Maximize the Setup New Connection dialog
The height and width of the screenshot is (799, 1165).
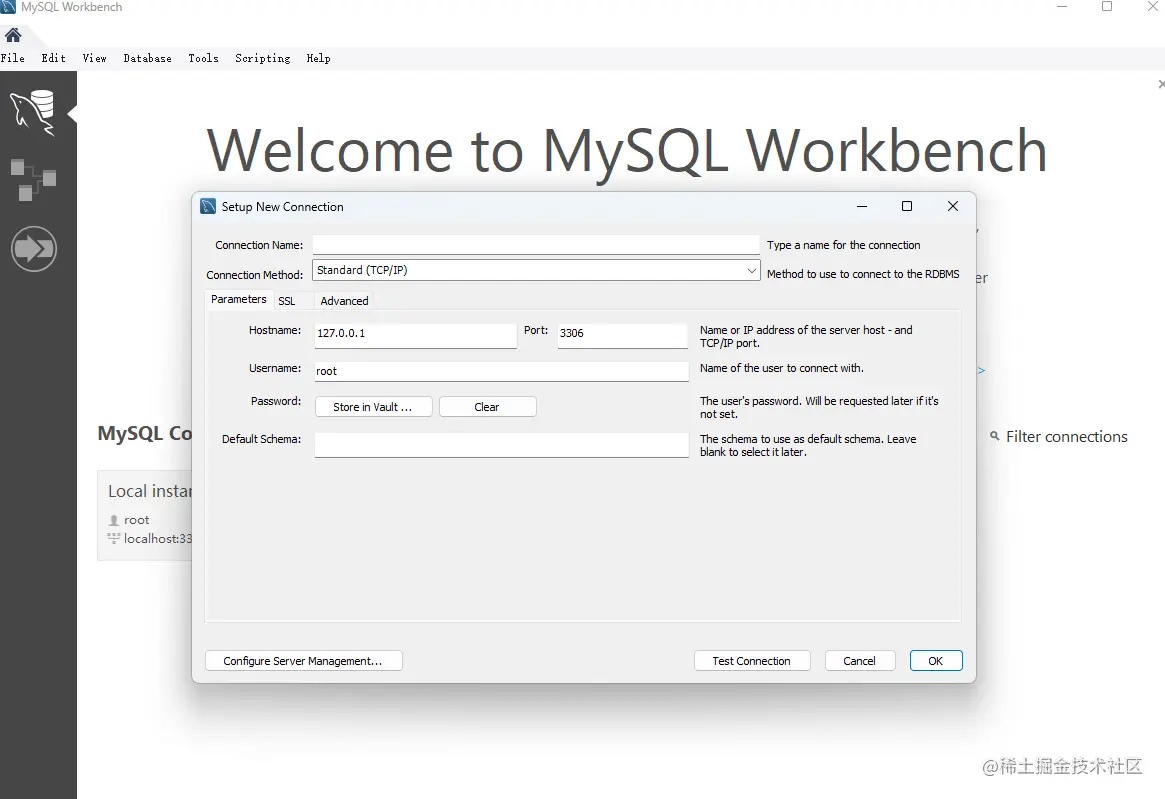tap(906, 206)
